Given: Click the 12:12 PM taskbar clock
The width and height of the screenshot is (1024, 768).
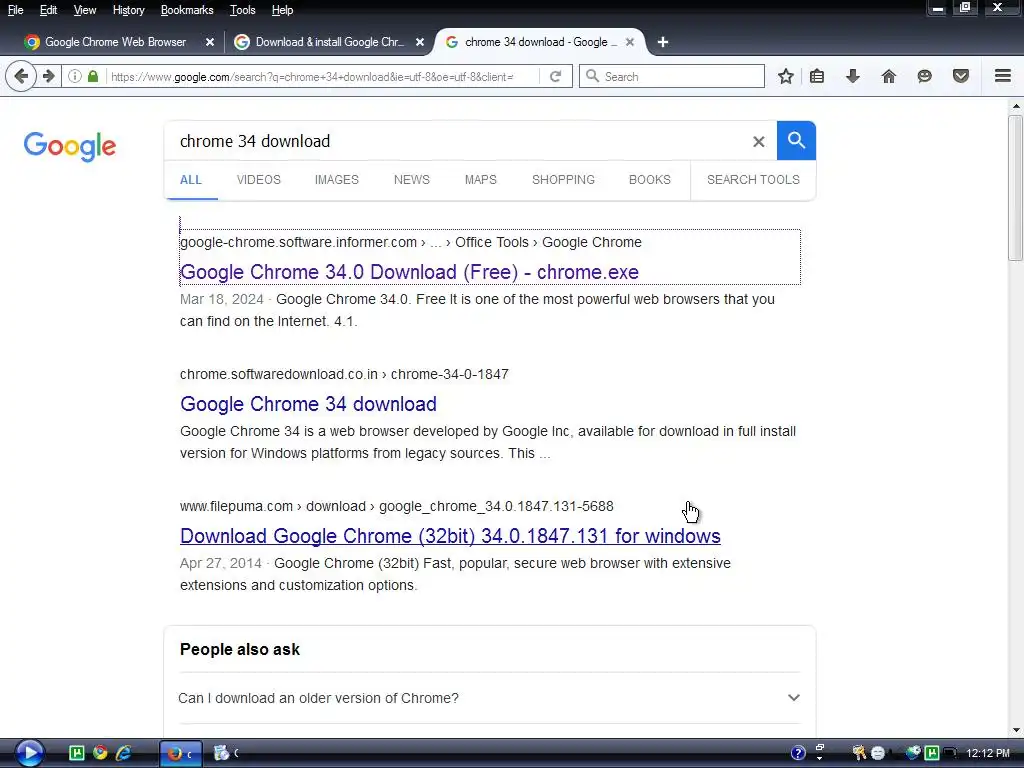Looking at the screenshot, I should point(987,753).
